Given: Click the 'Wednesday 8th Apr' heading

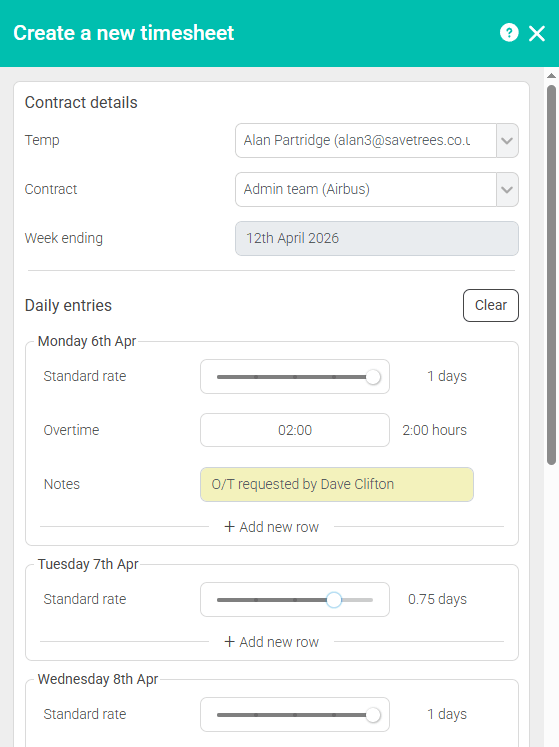Looking at the screenshot, I should (98, 679).
